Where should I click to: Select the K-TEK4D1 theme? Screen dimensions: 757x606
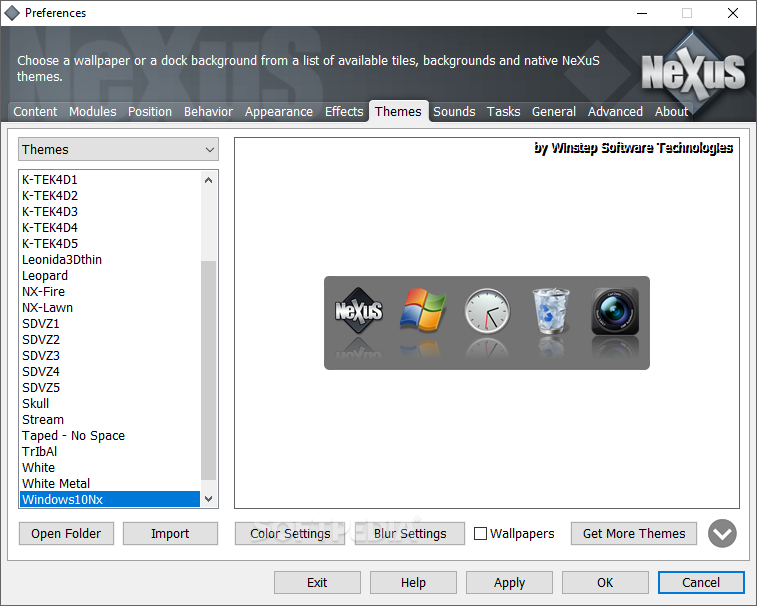pyautogui.click(x=110, y=180)
